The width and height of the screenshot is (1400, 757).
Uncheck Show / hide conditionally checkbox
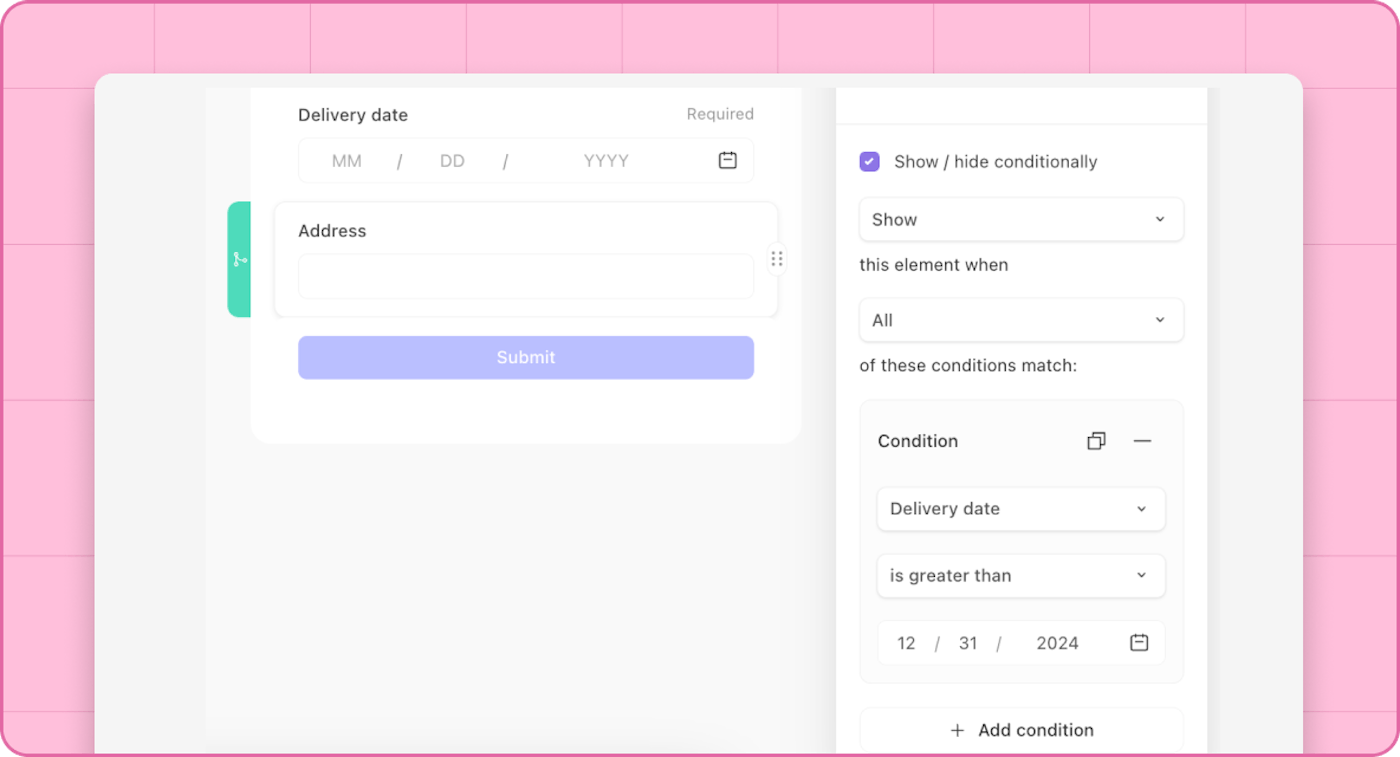tap(870, 162)
